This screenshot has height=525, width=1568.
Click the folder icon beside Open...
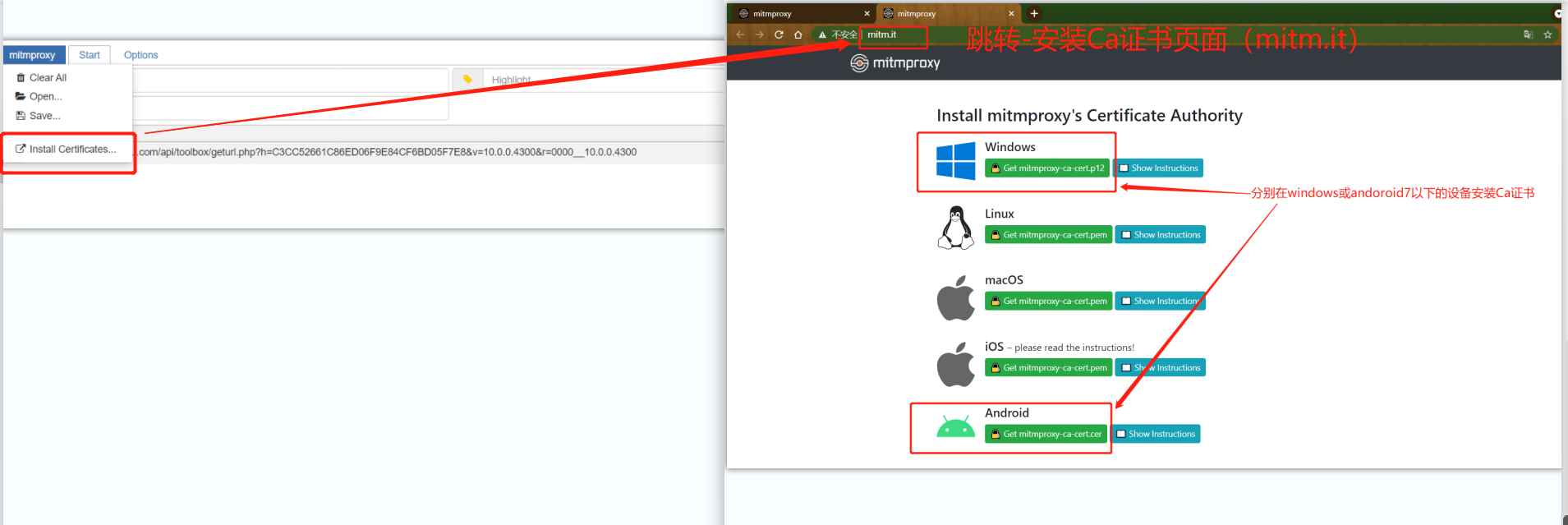pos(21,96)
